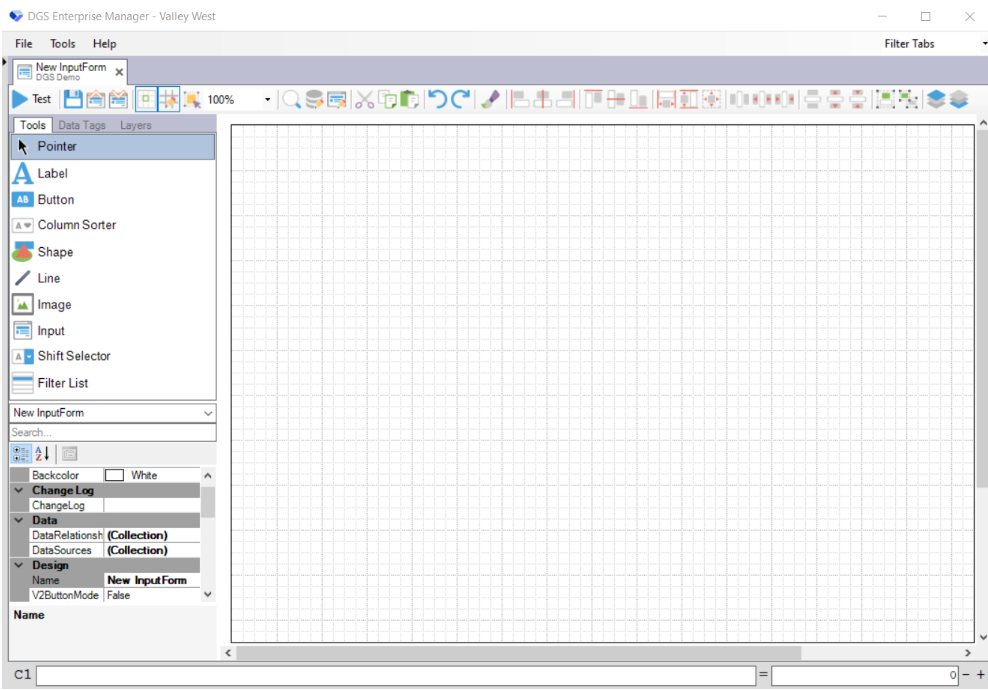Select the Image tool in the Tools panel

click(55, 304)
